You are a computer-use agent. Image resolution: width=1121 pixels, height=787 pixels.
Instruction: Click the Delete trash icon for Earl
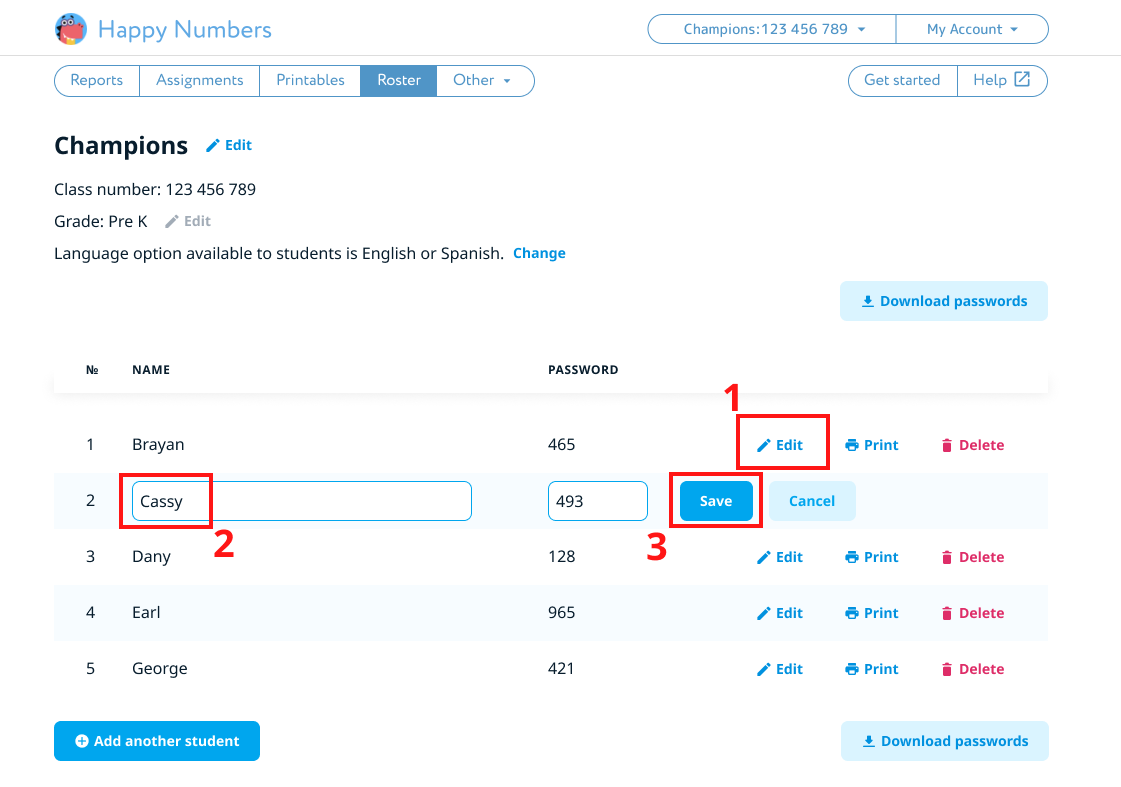click(x=947, y=614)
